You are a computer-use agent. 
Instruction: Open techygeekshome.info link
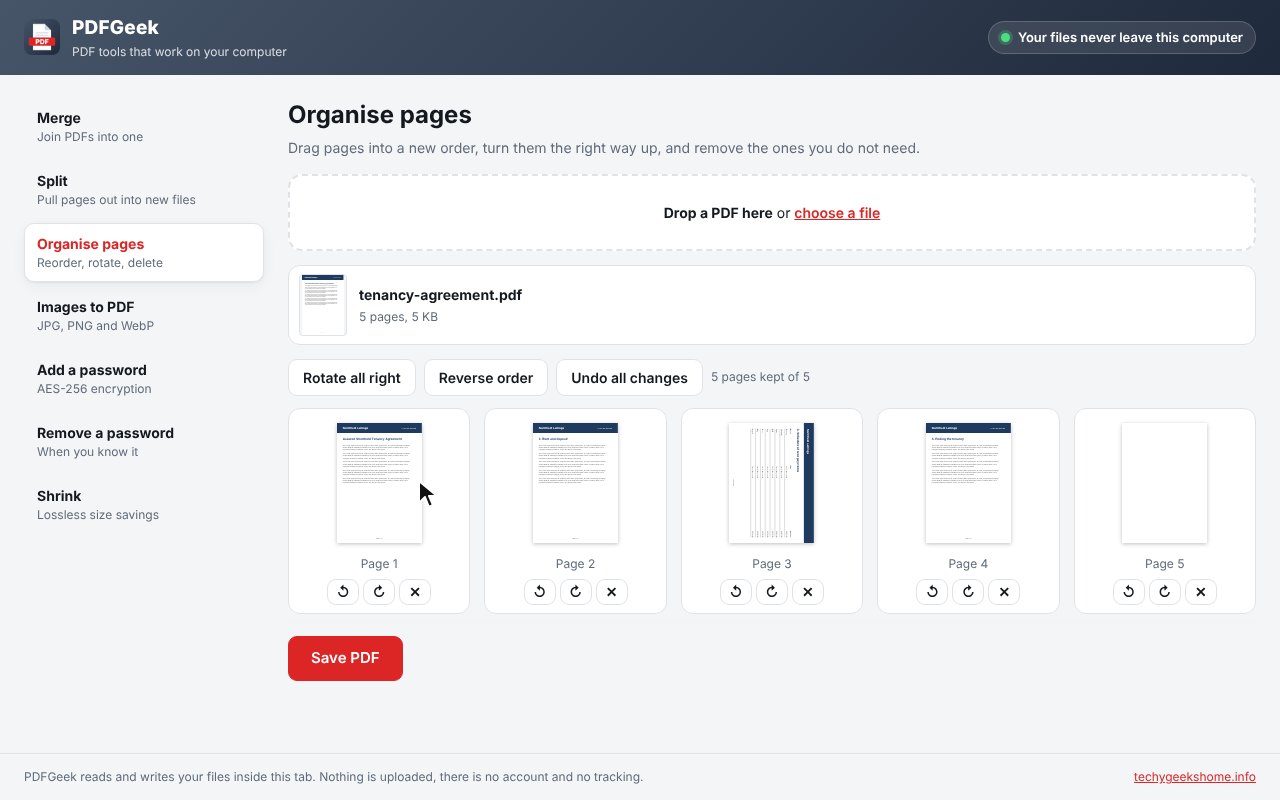(x=1194, y=777)
